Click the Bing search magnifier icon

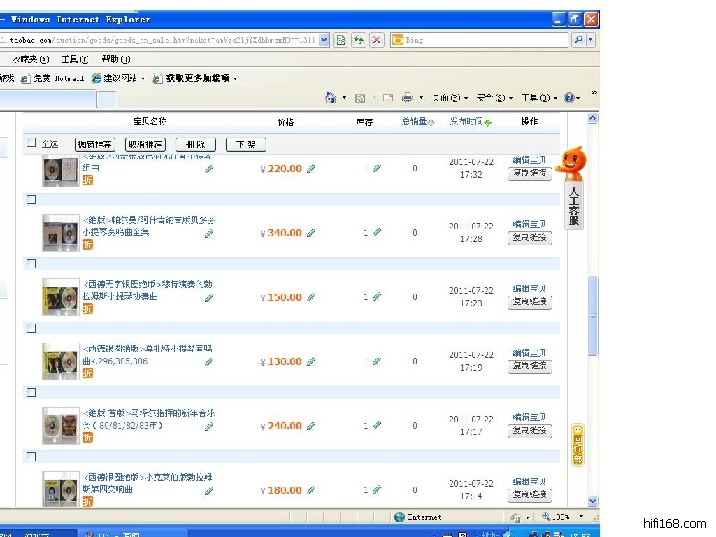tap(578, 40)
